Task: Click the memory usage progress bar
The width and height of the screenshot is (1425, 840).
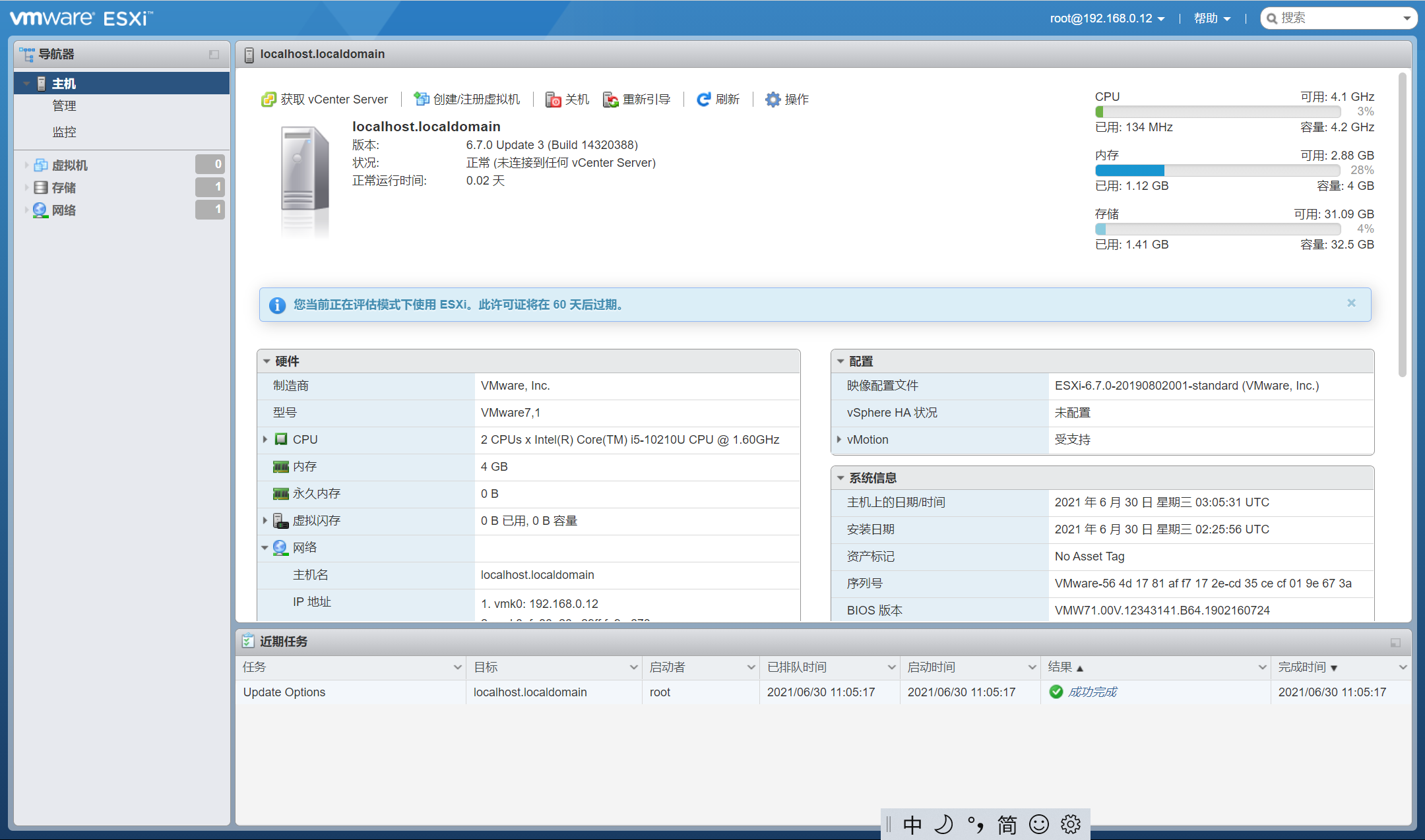Action: pyautogui.click(x=1217, y=170)
